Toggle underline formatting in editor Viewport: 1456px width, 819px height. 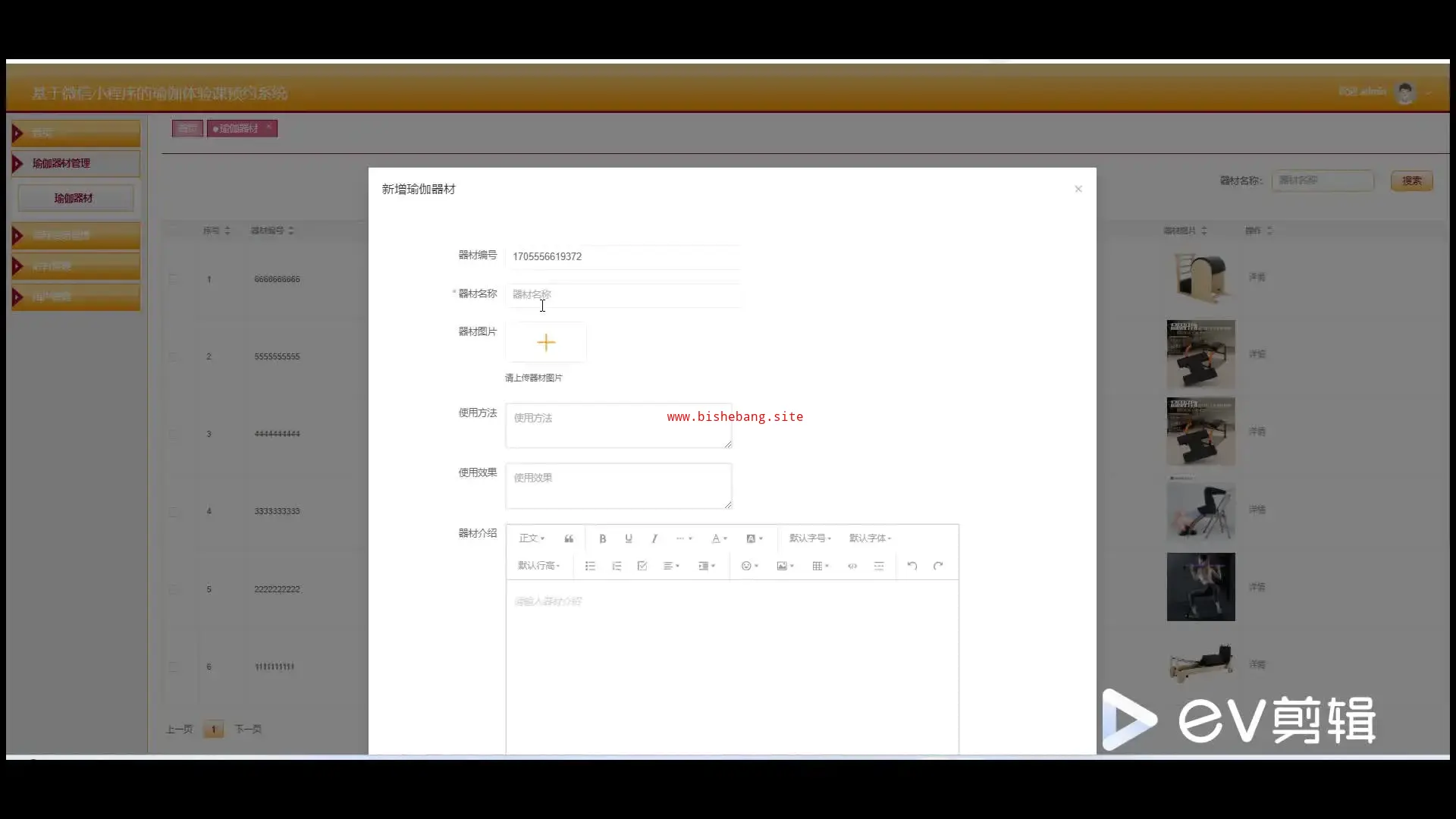(x=629, y=538)
